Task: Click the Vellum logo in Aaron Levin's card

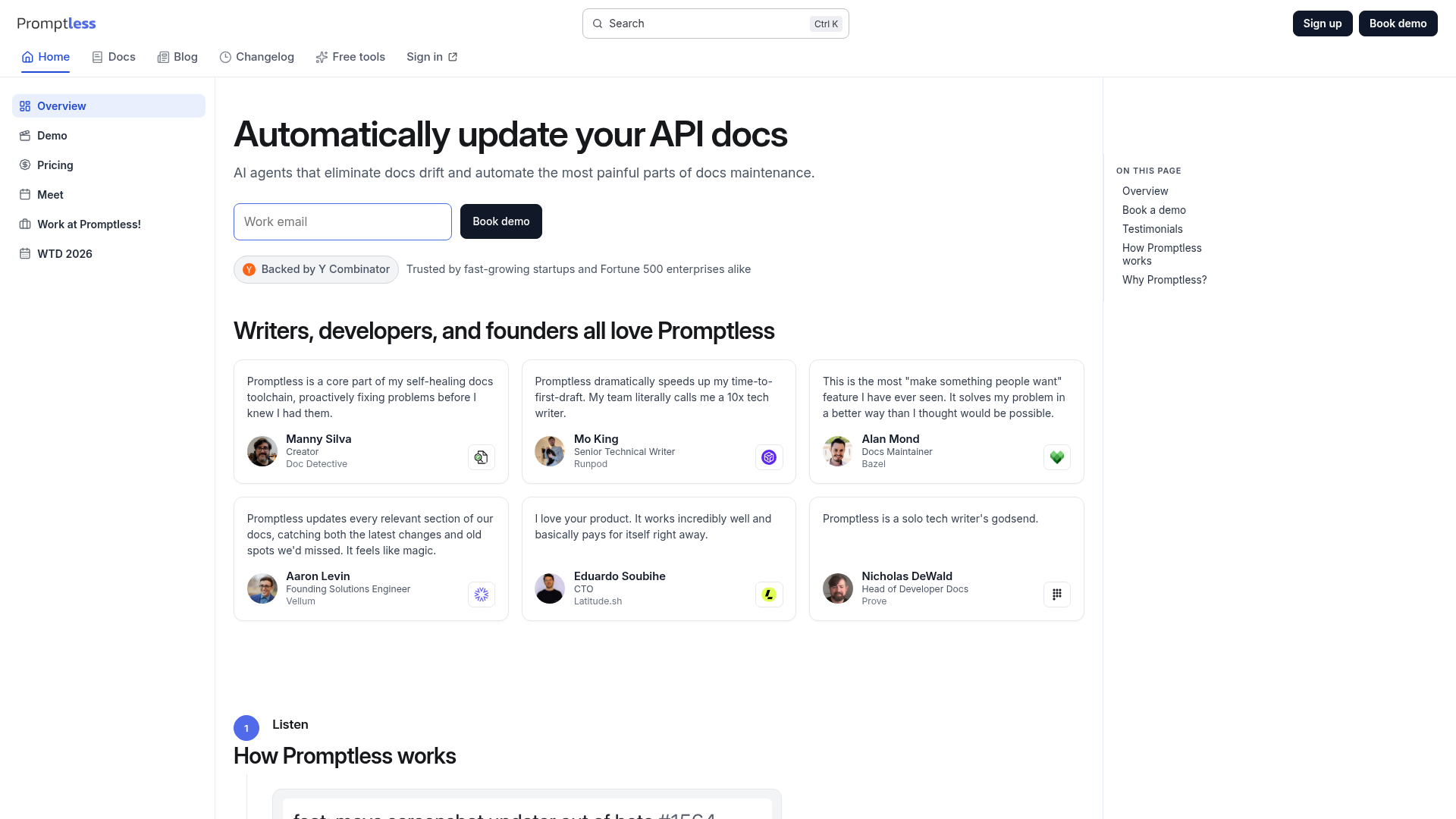Action: [x=481, y=595]
